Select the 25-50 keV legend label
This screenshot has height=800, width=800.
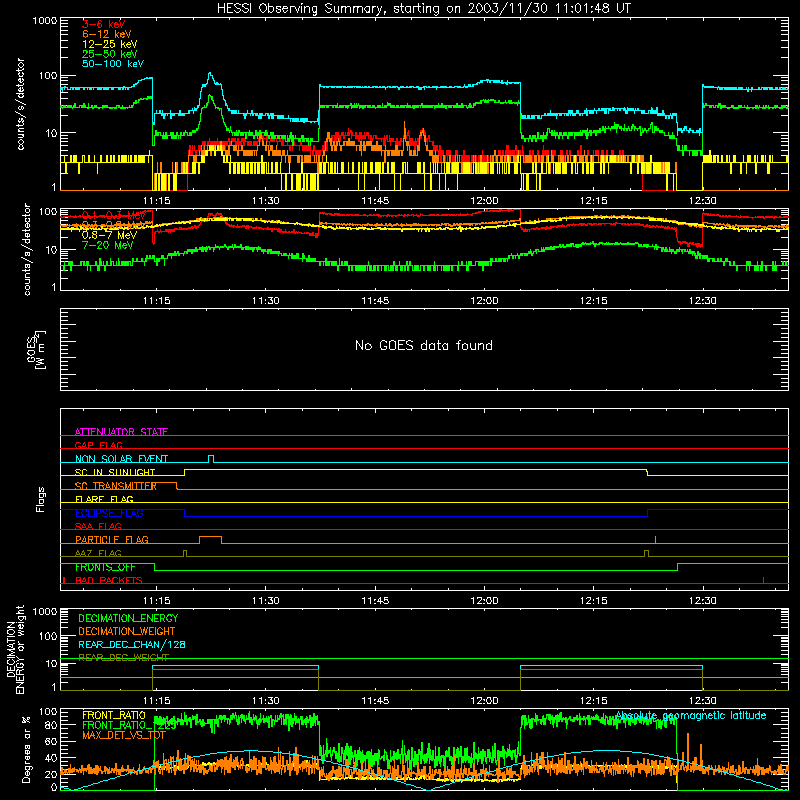point(110,54)
